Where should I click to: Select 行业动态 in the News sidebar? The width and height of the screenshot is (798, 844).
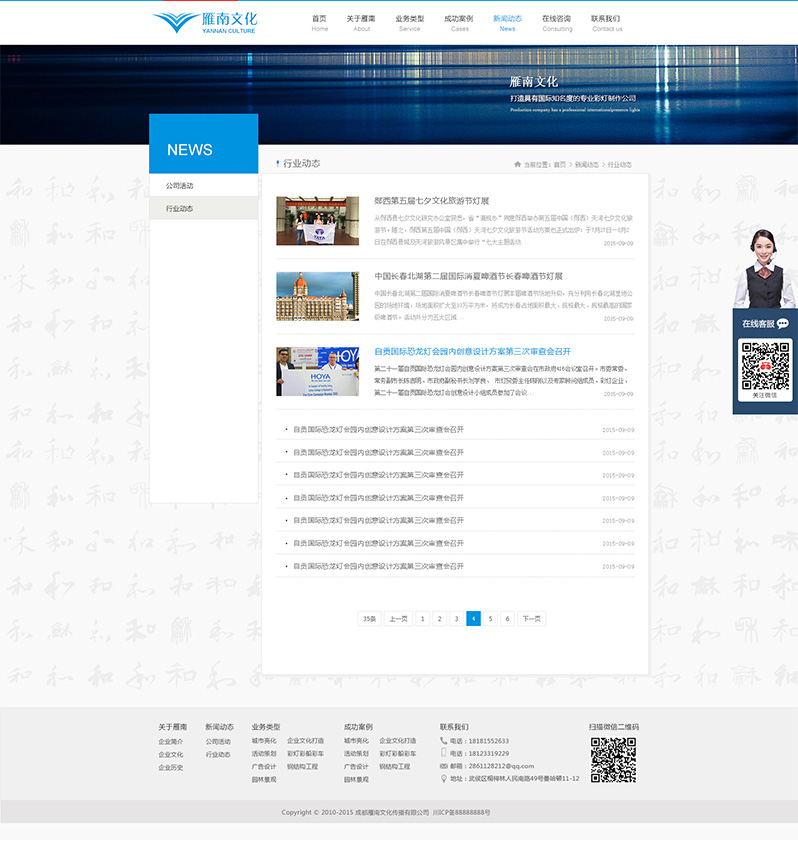pos(180,209)
